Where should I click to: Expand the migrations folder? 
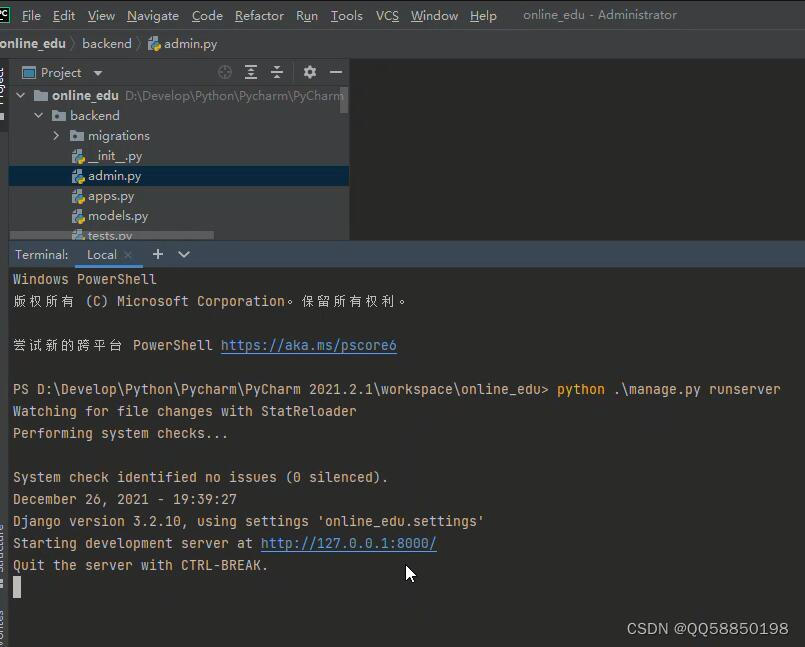click(x=55, y=135)
